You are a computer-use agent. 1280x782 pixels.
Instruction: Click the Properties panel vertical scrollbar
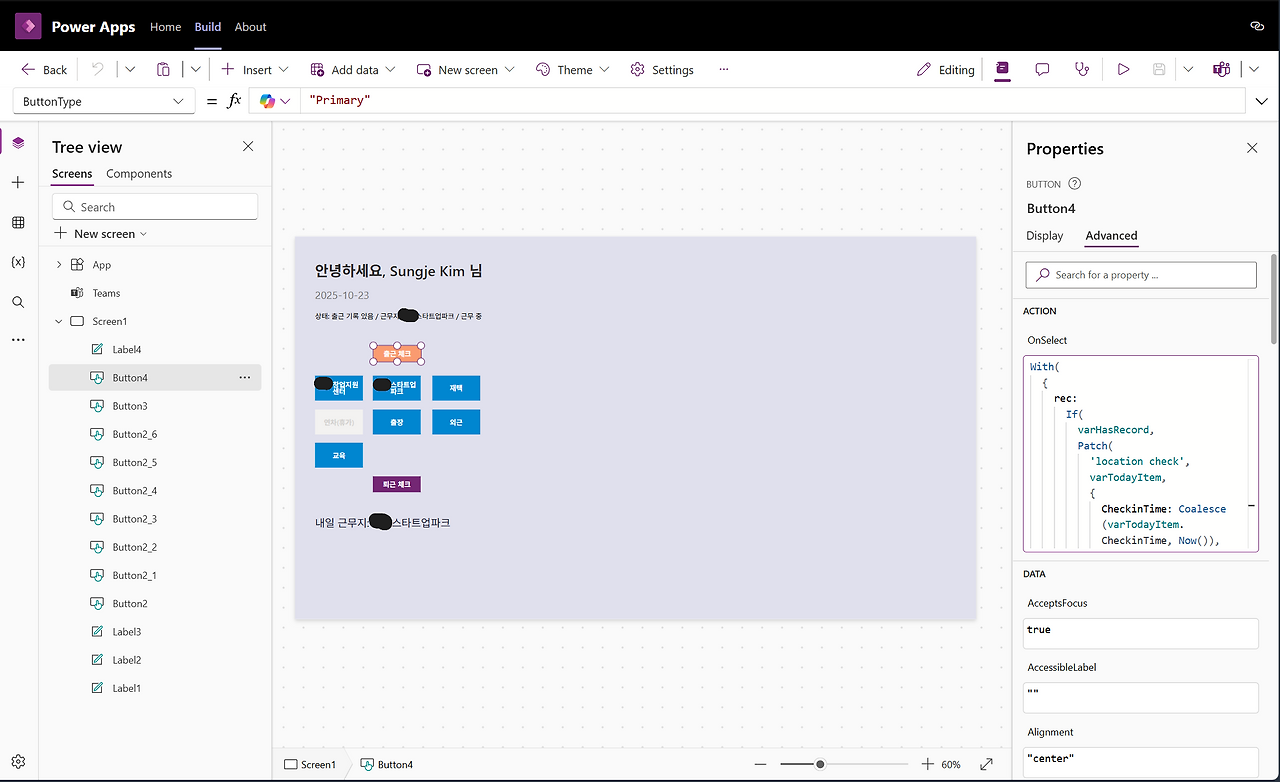[1274, 298]
